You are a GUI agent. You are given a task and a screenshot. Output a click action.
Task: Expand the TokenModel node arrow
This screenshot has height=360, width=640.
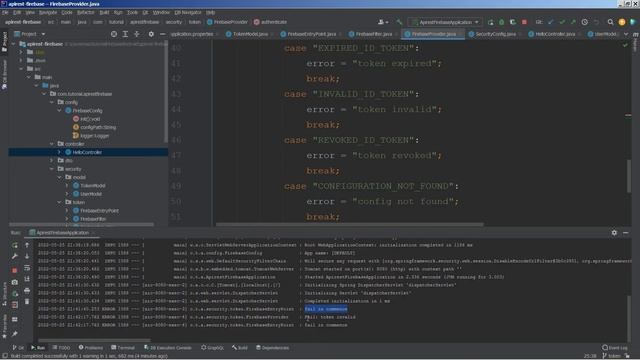tap(67, 185)
